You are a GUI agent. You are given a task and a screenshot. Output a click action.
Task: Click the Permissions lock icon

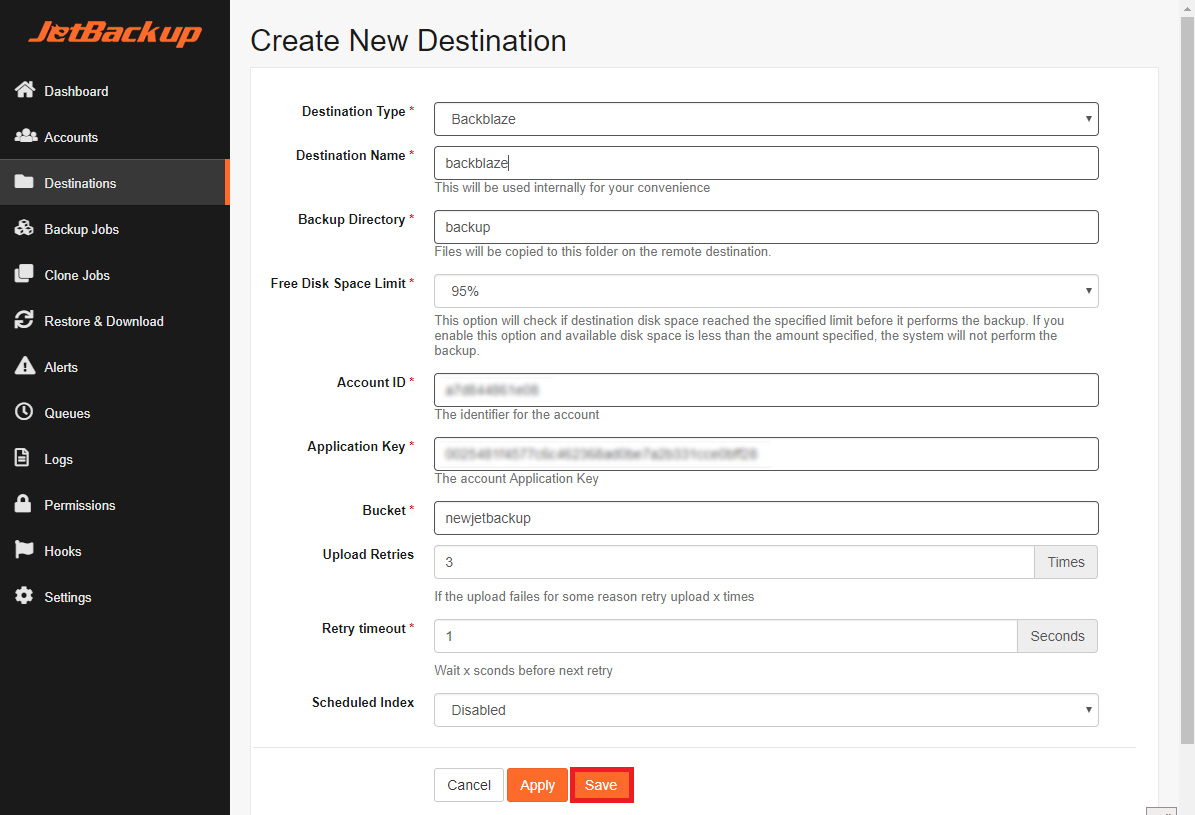tap(24, 504)
